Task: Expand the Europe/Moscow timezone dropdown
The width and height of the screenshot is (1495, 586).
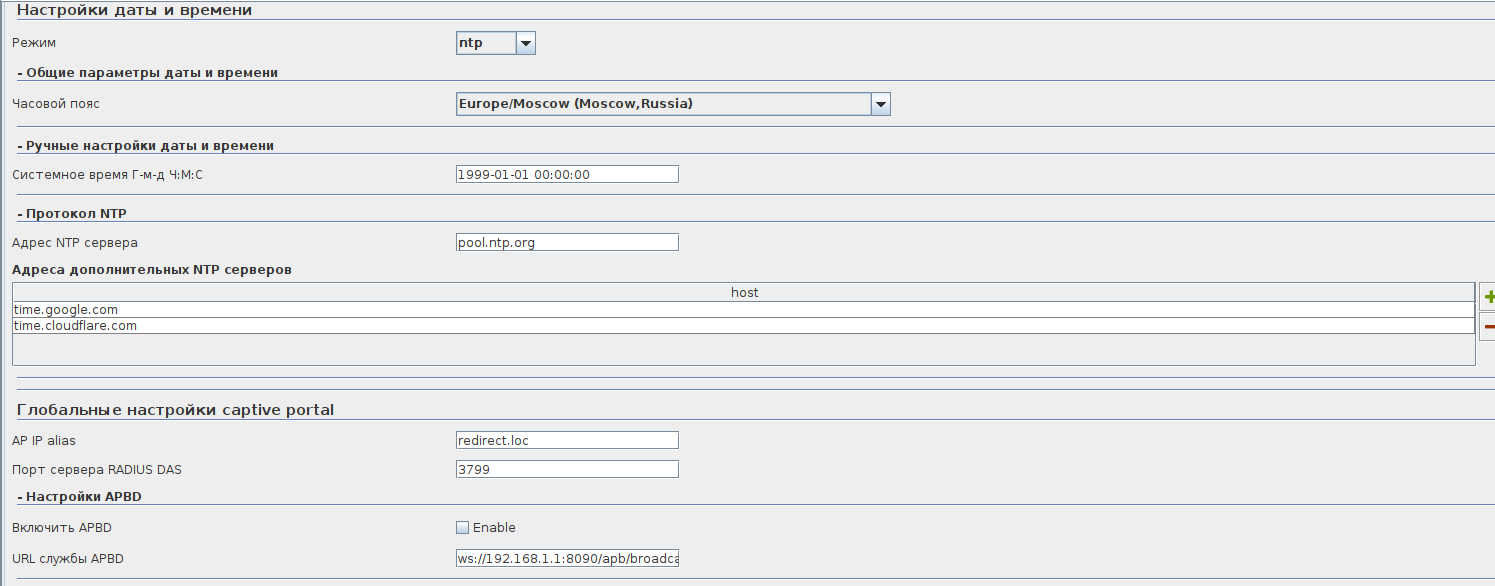Action: point(880,104)
